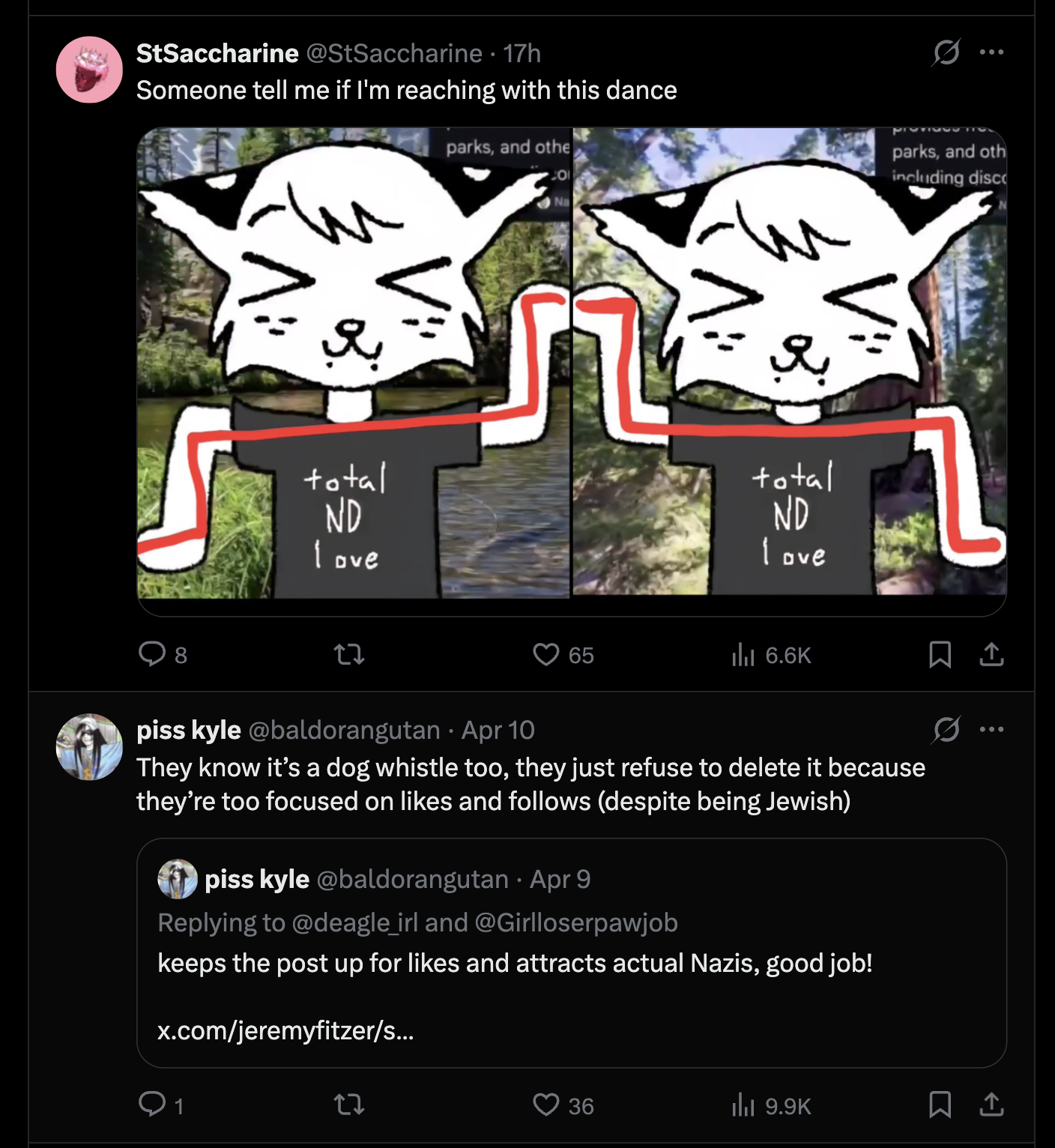
Task: Share StSaccharine's dance post
Action: click(991, 655)
